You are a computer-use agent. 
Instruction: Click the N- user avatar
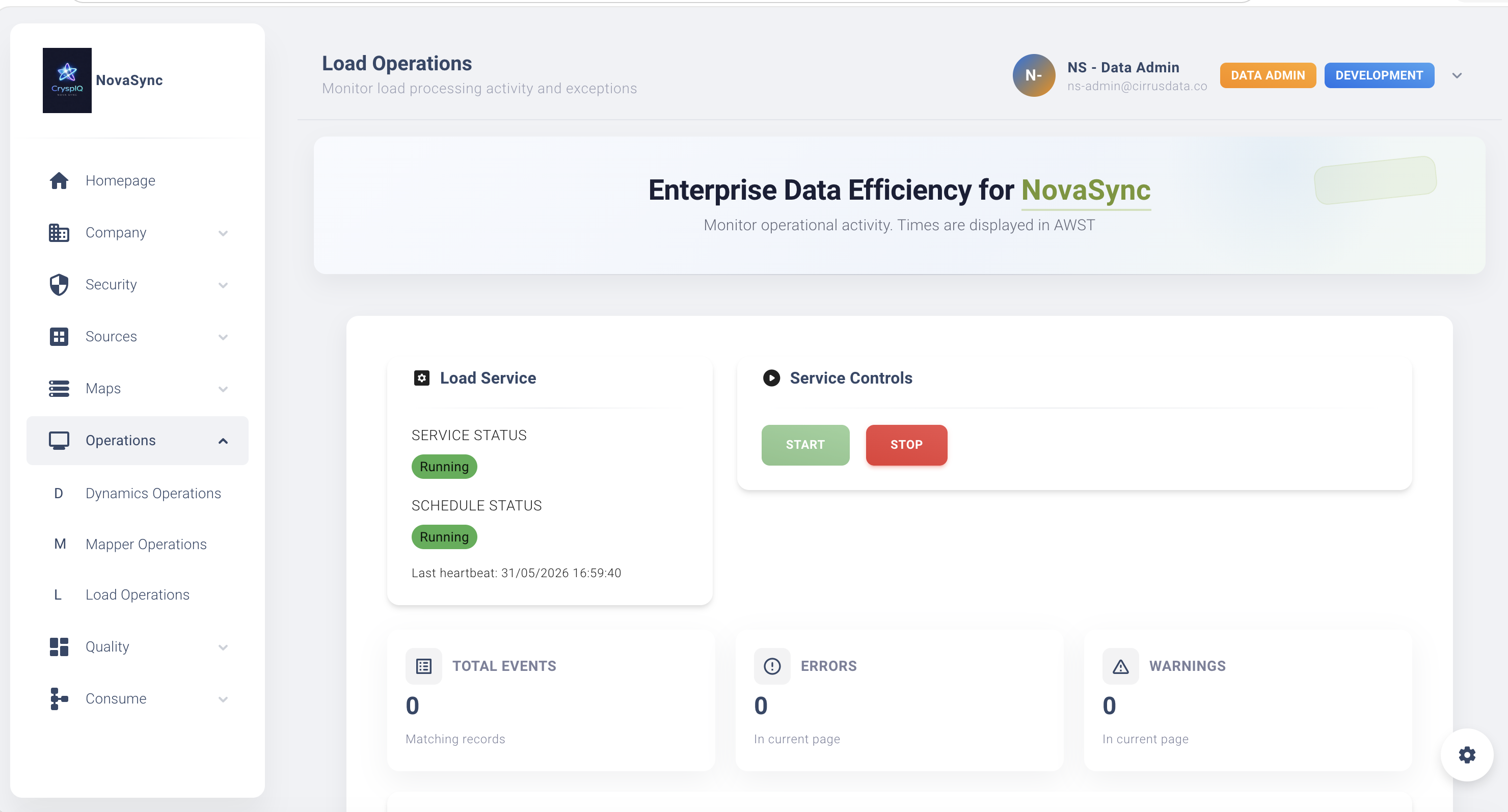pos(1034,75)
